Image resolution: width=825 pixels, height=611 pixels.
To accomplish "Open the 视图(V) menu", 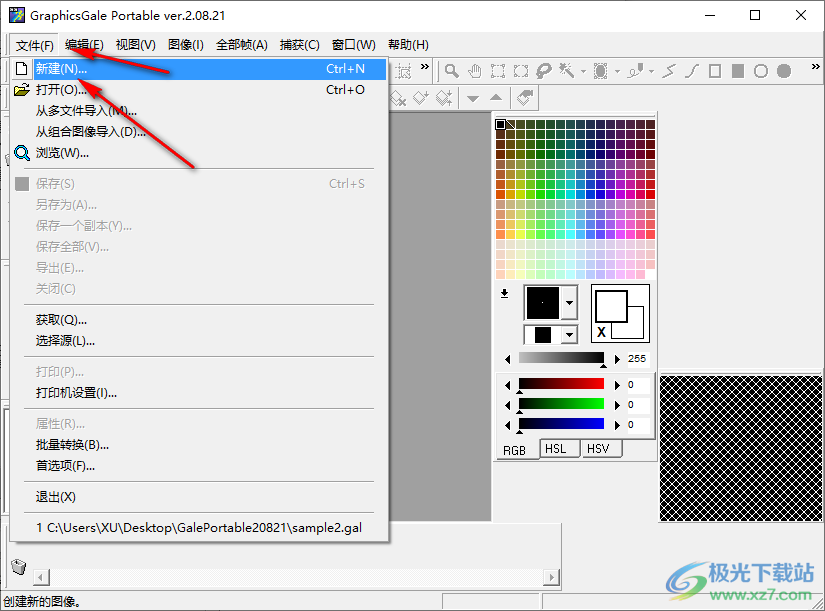I will pyautogui.click(x=136, y=45).
